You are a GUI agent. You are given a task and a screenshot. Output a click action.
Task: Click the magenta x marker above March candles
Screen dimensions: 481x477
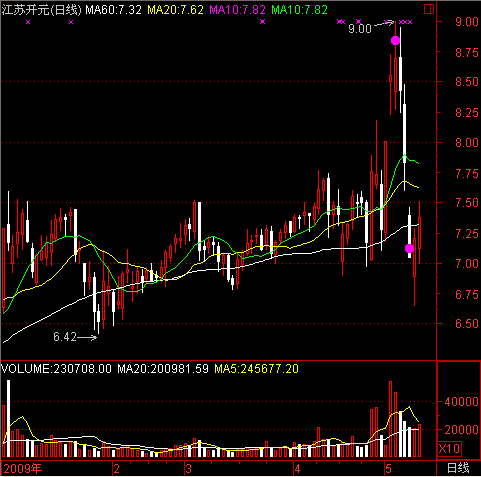(263, 22)
